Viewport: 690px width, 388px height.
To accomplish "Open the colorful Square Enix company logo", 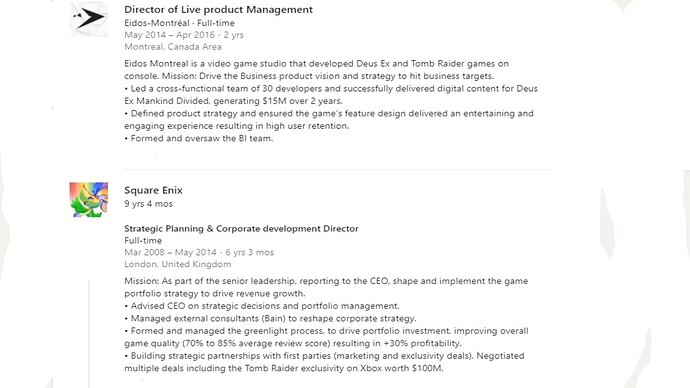I will click(x=89, y=200).
